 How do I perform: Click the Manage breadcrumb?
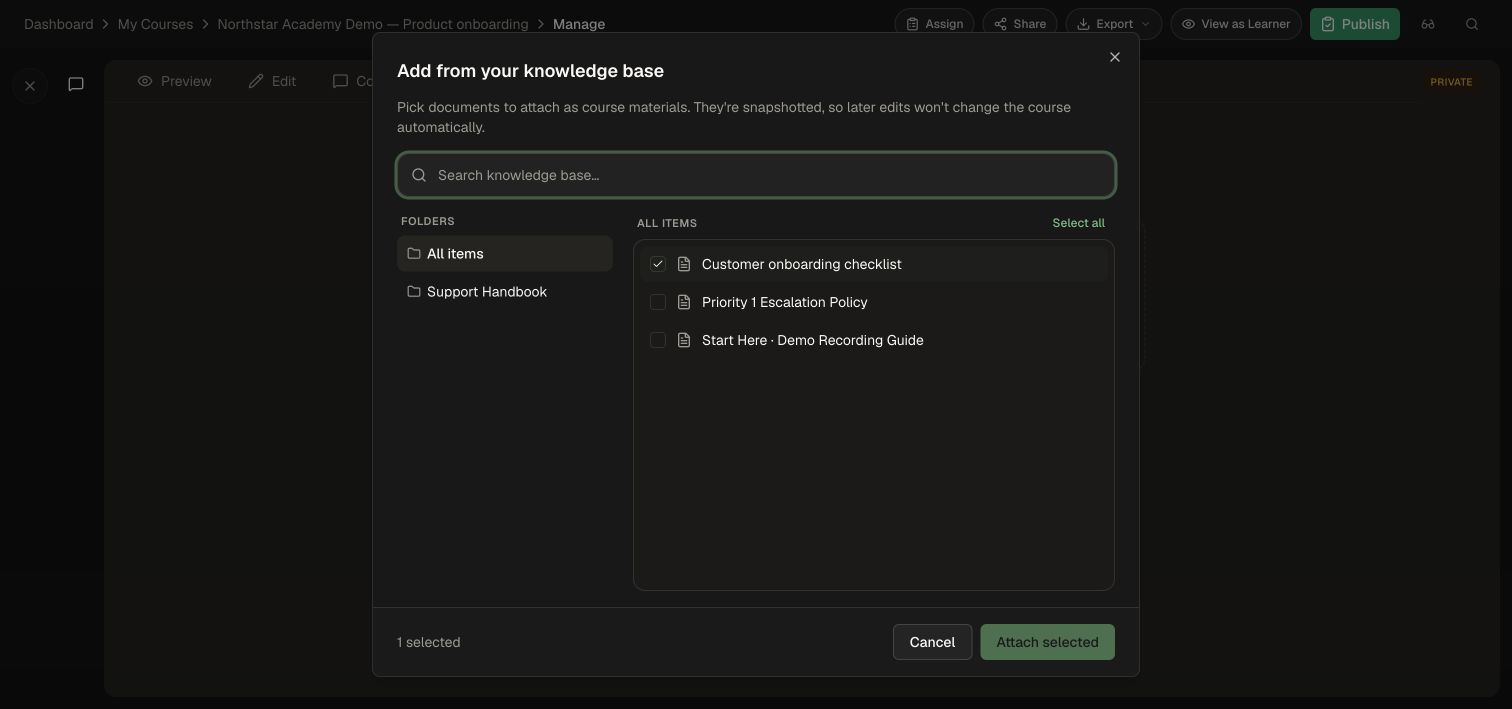[579, 24]
